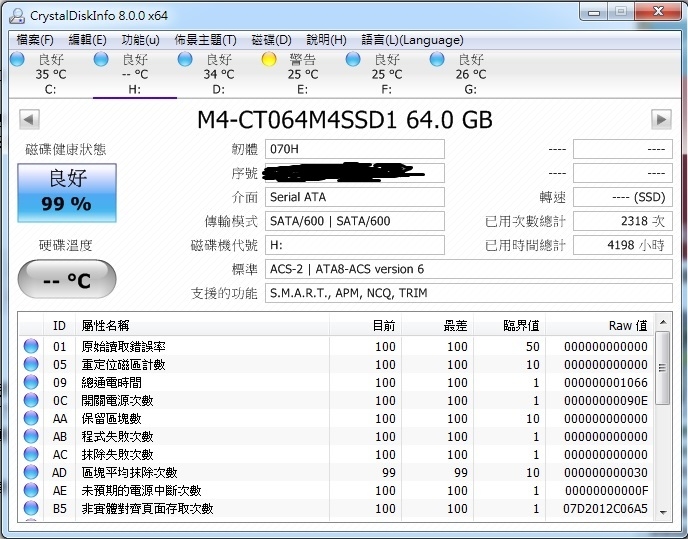
Task: Click raw value 000000000030
Action: click(x=606, y=472)
